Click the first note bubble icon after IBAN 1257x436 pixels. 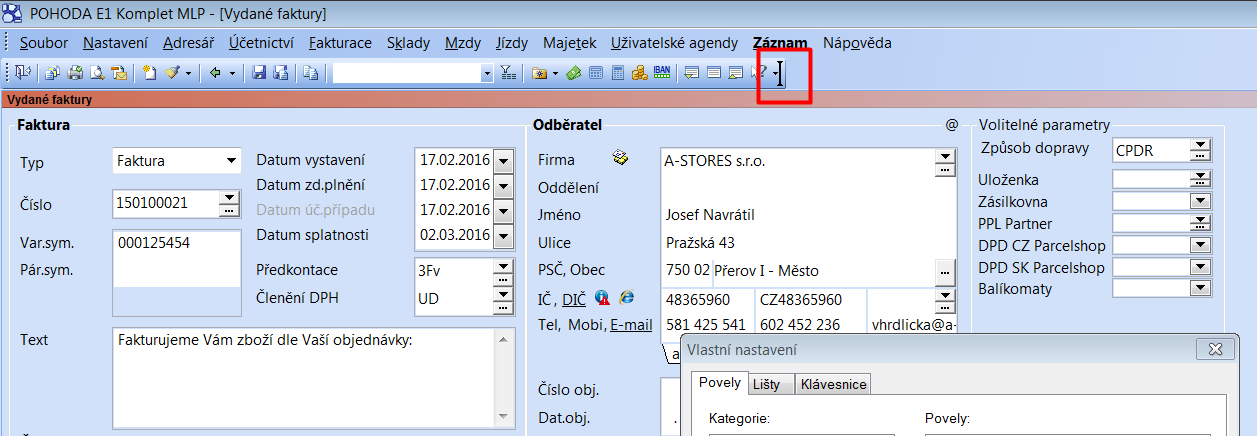pyautogui.click(x=691, y=72)
